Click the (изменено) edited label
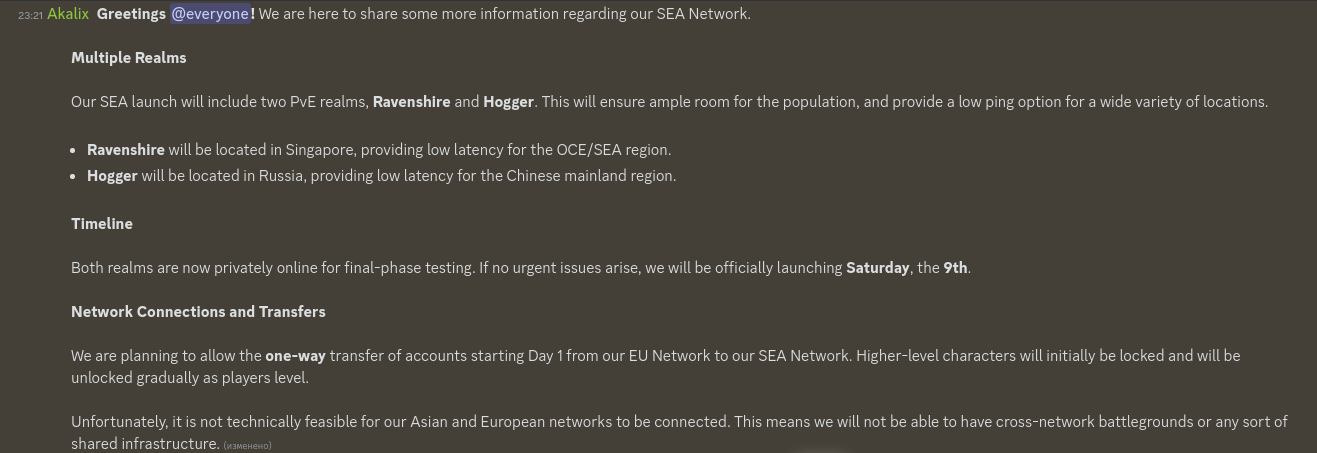The width and height of the screenshot is (1317, 453). click(x=247, y=445)
